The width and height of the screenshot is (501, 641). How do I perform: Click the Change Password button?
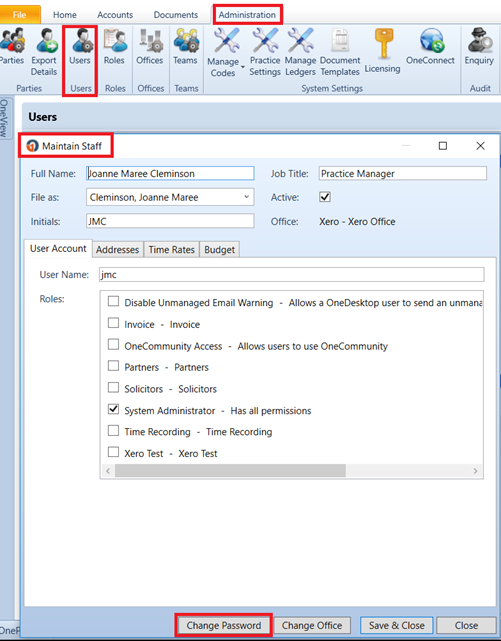[x=224, y=625]
